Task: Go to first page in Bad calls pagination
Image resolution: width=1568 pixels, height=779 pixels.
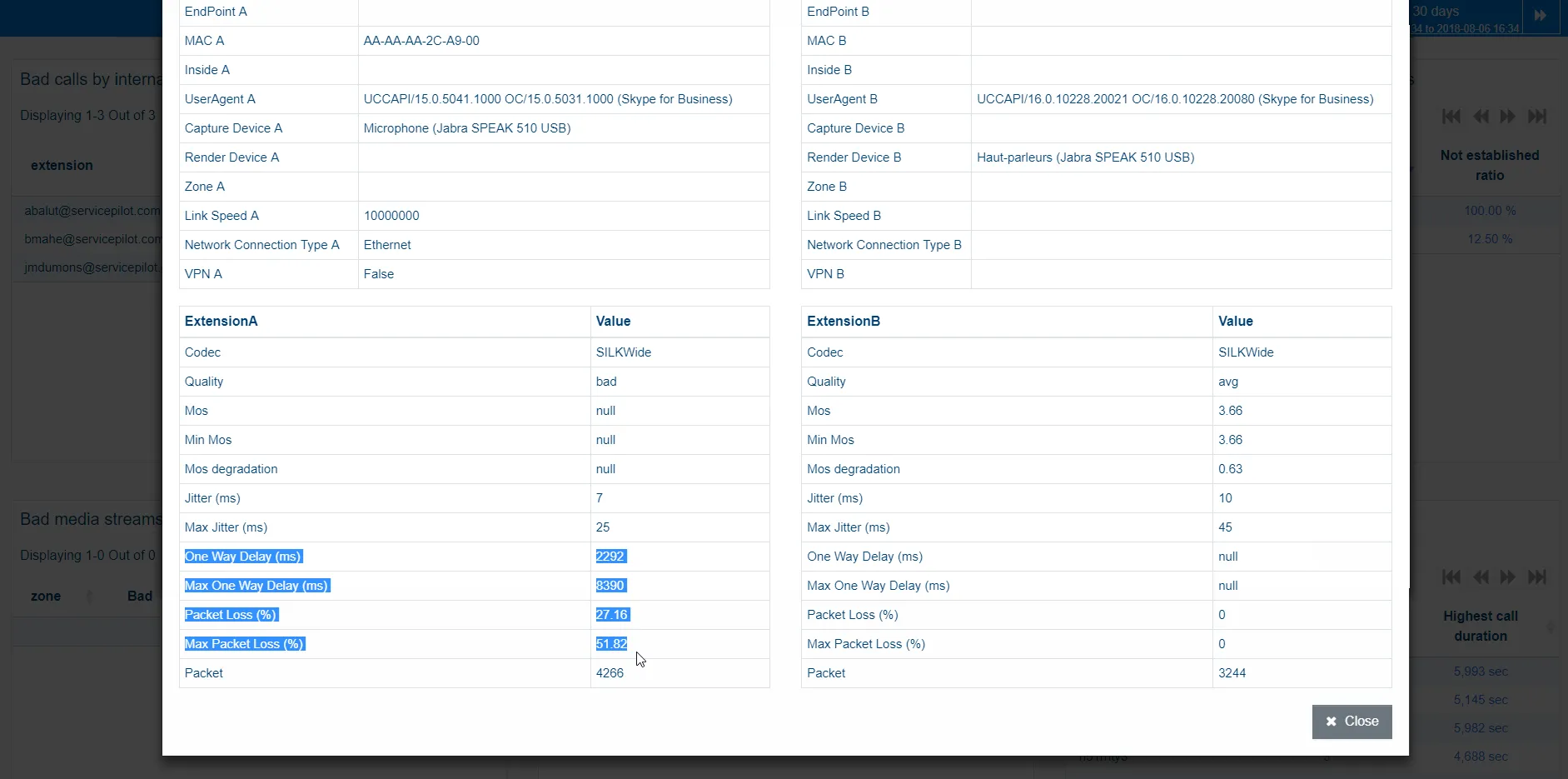Action: pyautogui.click(x=1451, y=117)
